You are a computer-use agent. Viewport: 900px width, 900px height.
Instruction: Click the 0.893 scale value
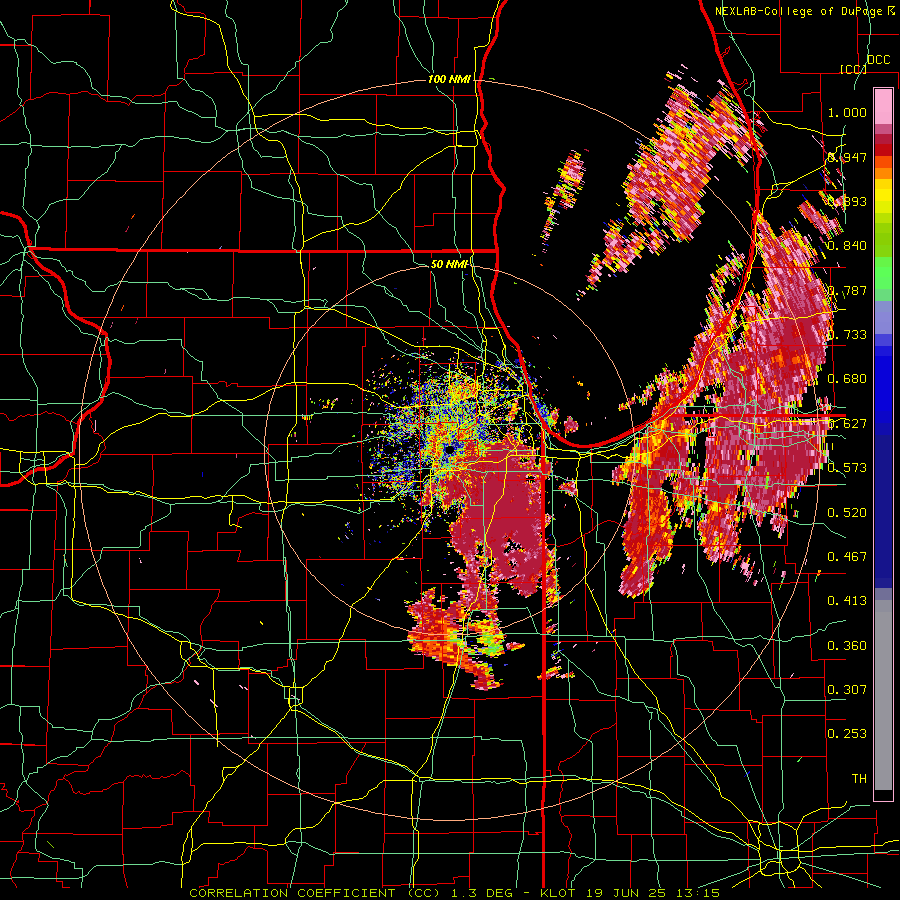click(x=847, y=201)
